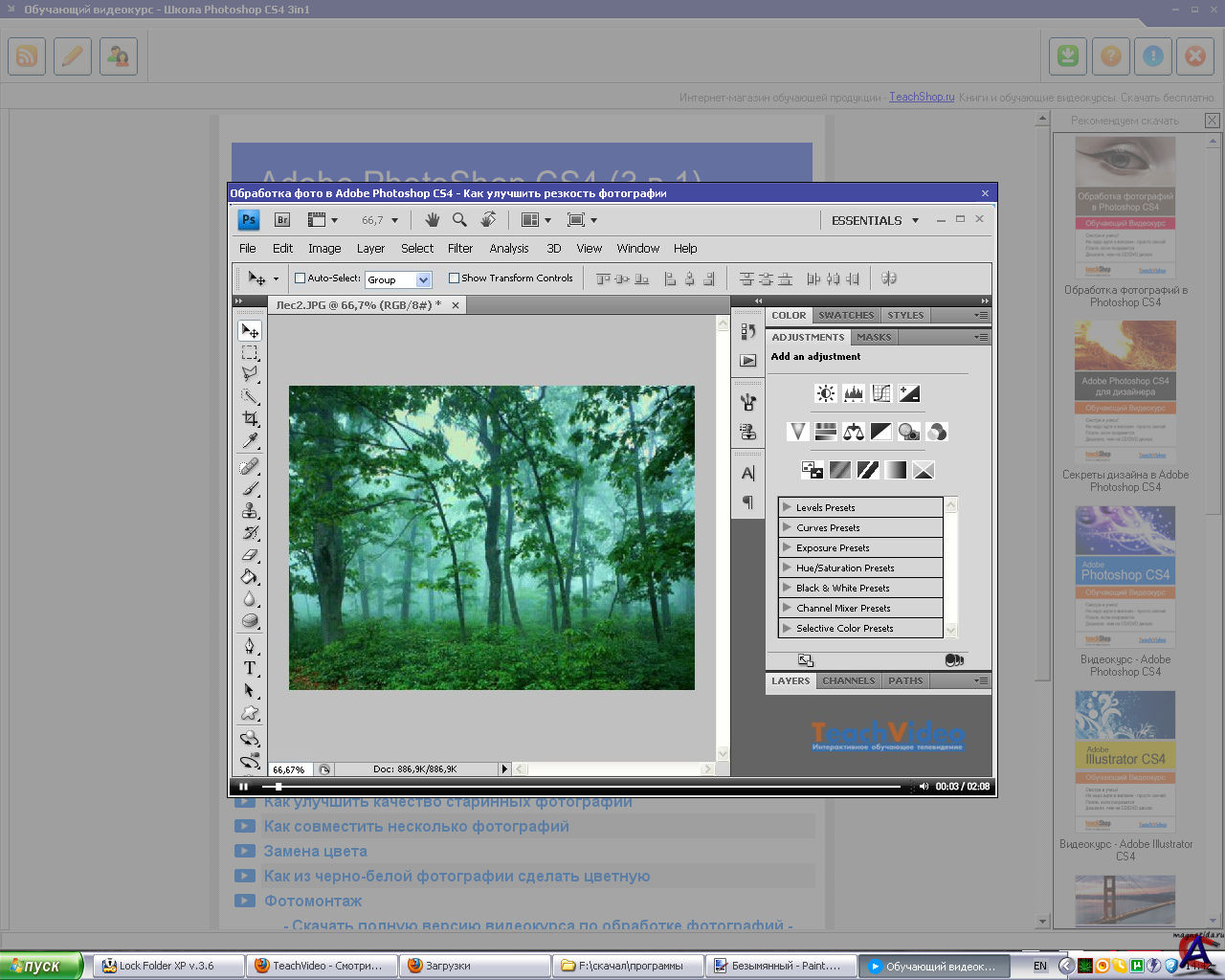Open the Filter menu
The width and height of the screenshot is (1225, 980).
pos(459,248)
